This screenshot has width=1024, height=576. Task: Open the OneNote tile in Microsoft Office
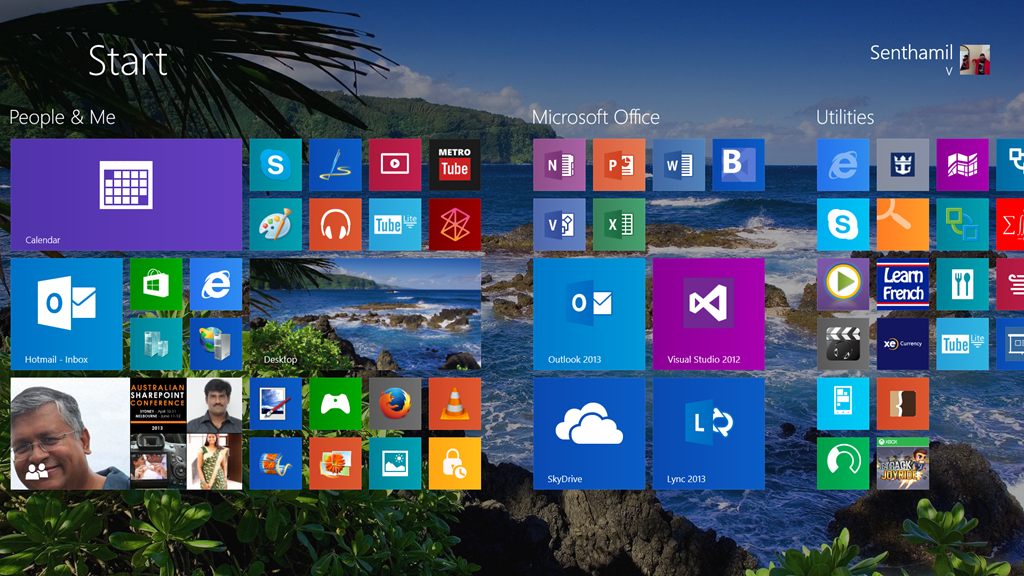click(x=559, y=165)
